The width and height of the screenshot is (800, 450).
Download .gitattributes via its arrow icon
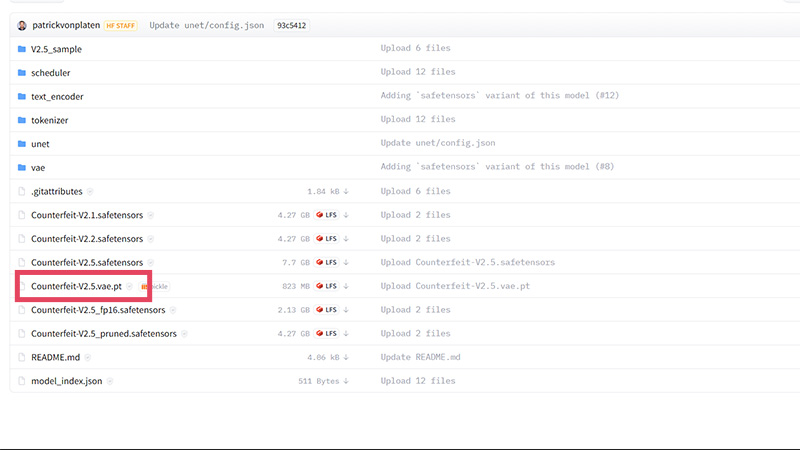346,191
